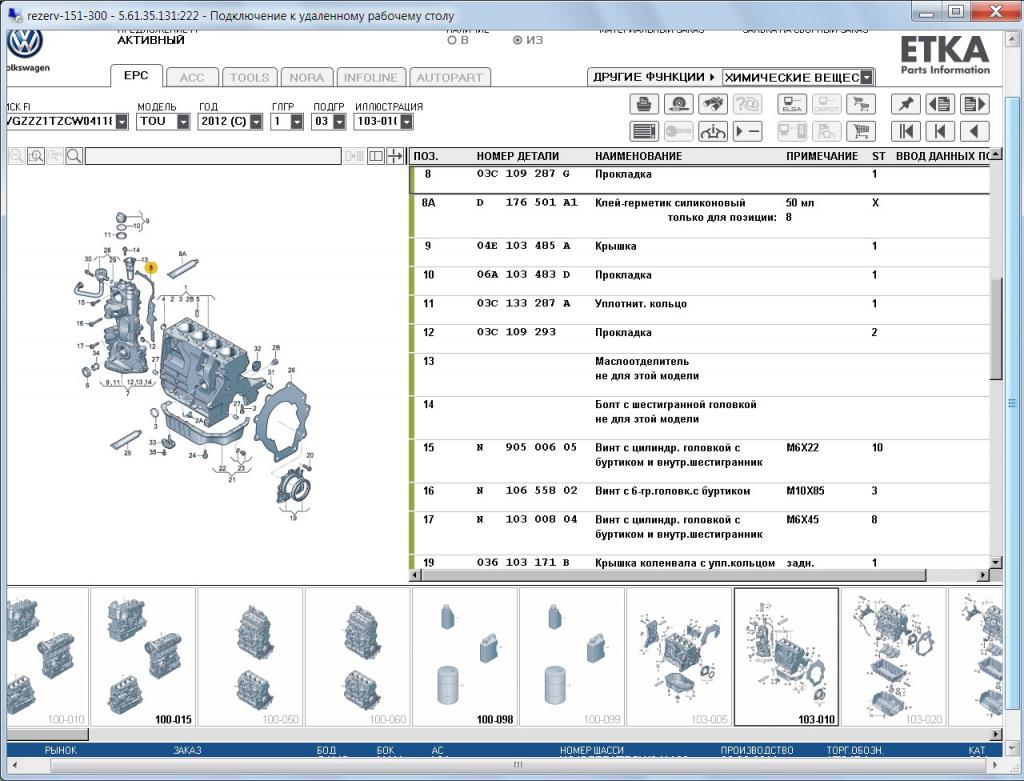
Task: Click the Volkswagen logo
Action: tap(25, 43)
